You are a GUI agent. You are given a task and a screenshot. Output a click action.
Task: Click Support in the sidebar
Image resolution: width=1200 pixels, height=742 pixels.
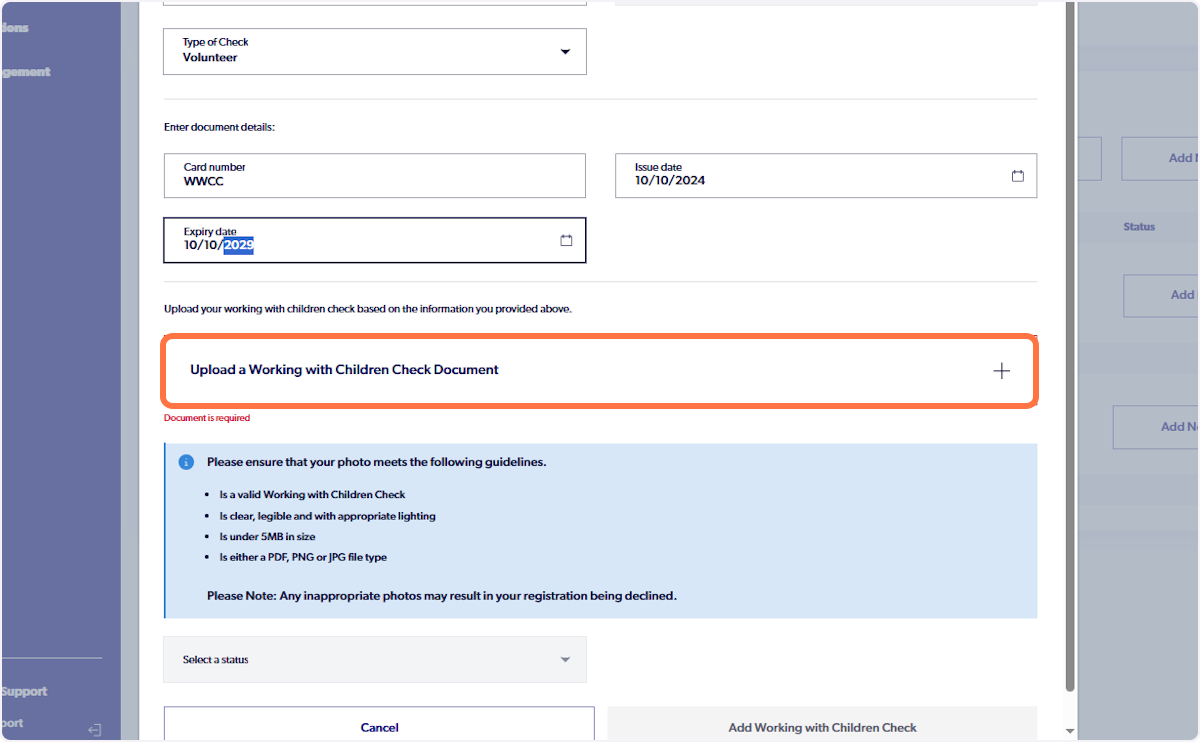click(24, 691)
